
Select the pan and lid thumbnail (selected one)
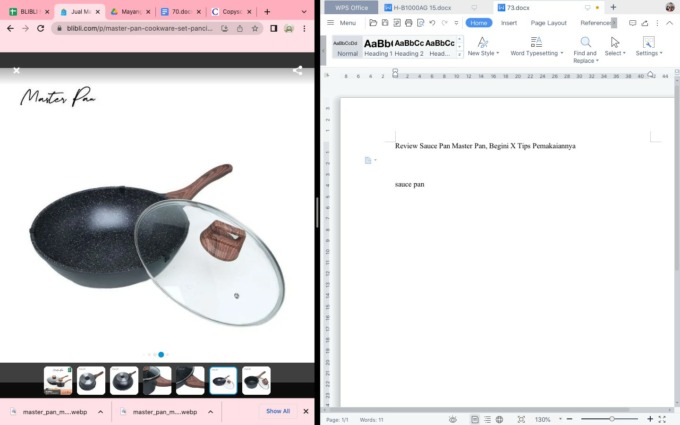(223, 380)
